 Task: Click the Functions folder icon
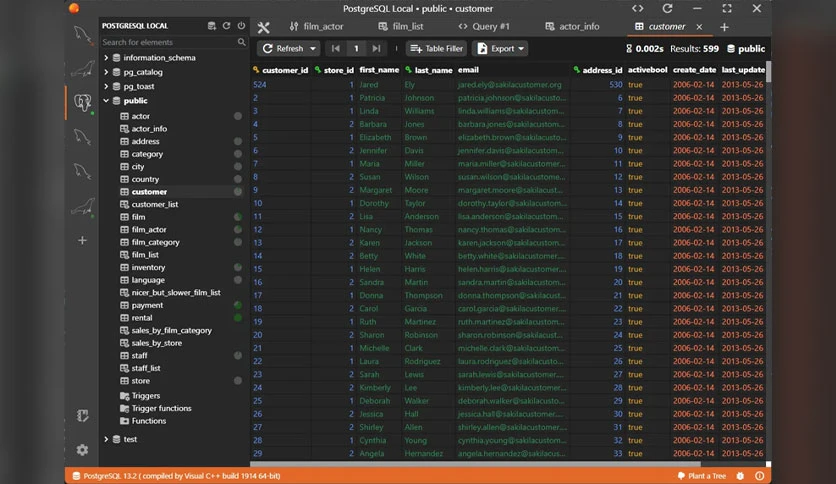pos(124,421)
